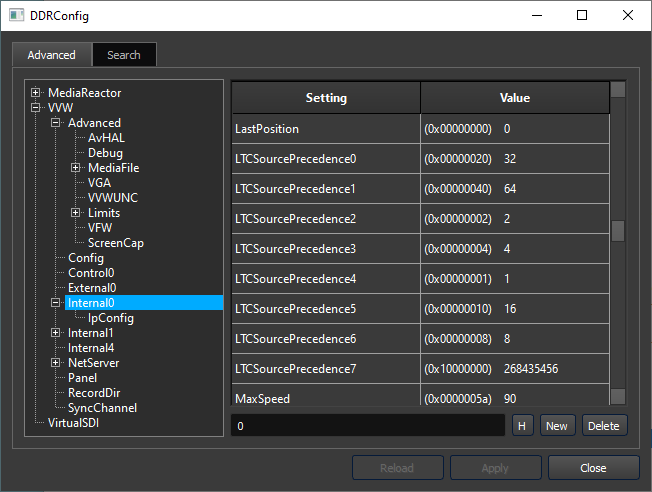Minimize the DDRConfig window

tap(537, 15)
